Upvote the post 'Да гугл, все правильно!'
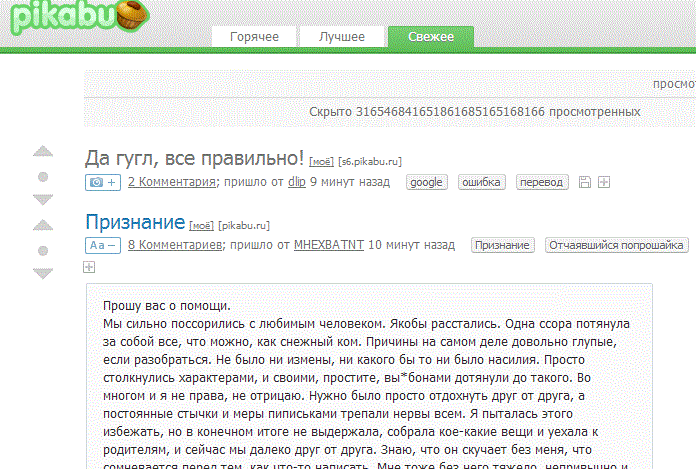Image resolution: width=696 pixels, height=469 pixels. (43, 151)
